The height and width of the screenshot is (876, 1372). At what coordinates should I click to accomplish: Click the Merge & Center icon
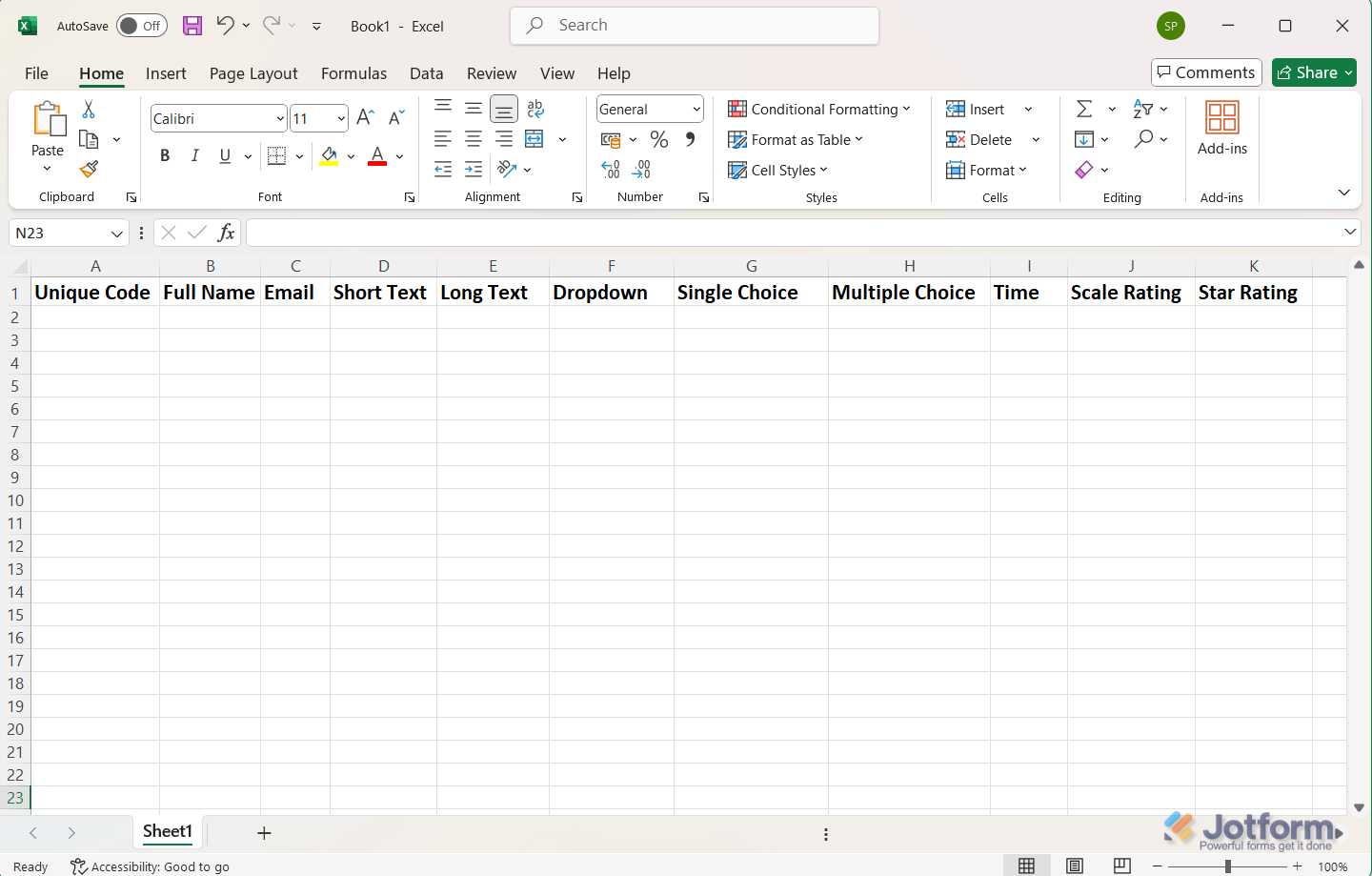pyautogui.click(x=535, y=139)
